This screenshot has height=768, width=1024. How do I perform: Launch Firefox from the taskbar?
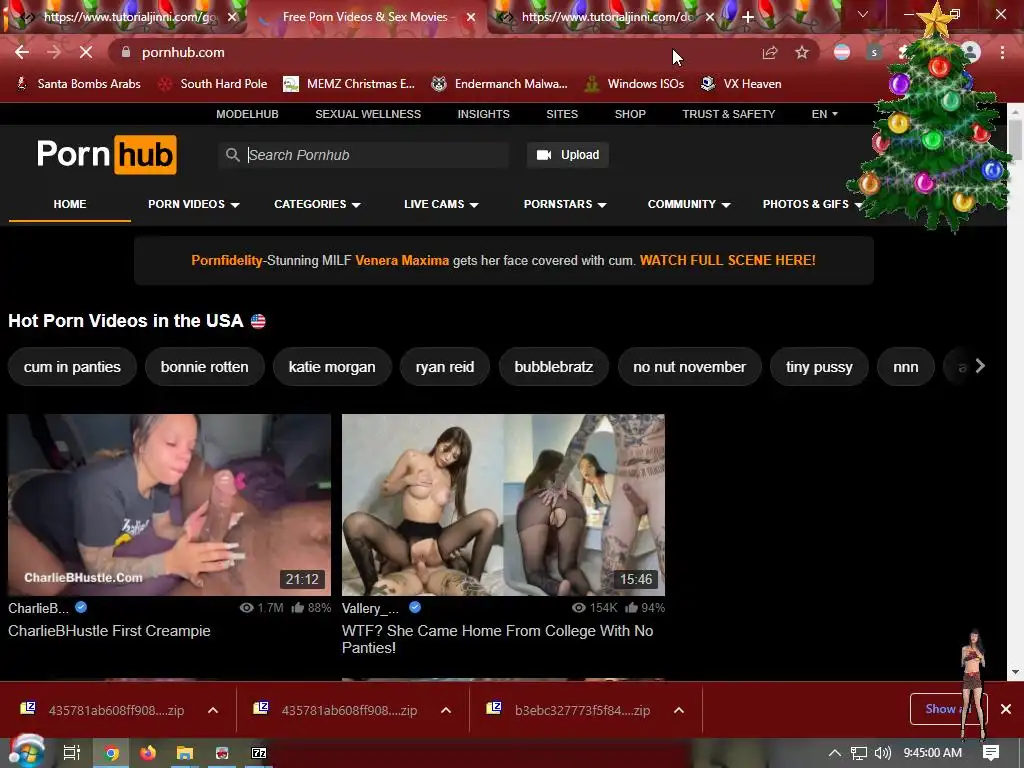coord(148,753)
